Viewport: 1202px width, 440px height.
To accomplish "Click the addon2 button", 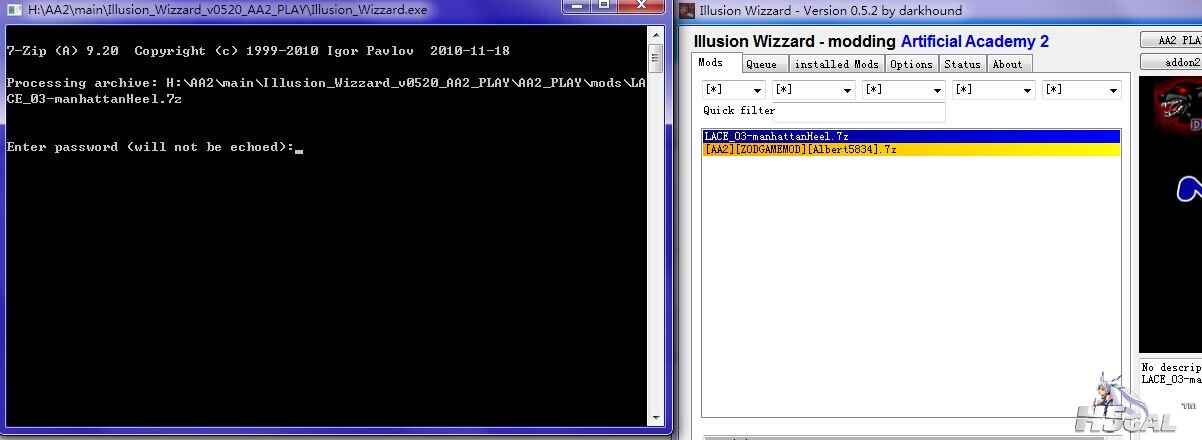I will [x=1171, y=62].
